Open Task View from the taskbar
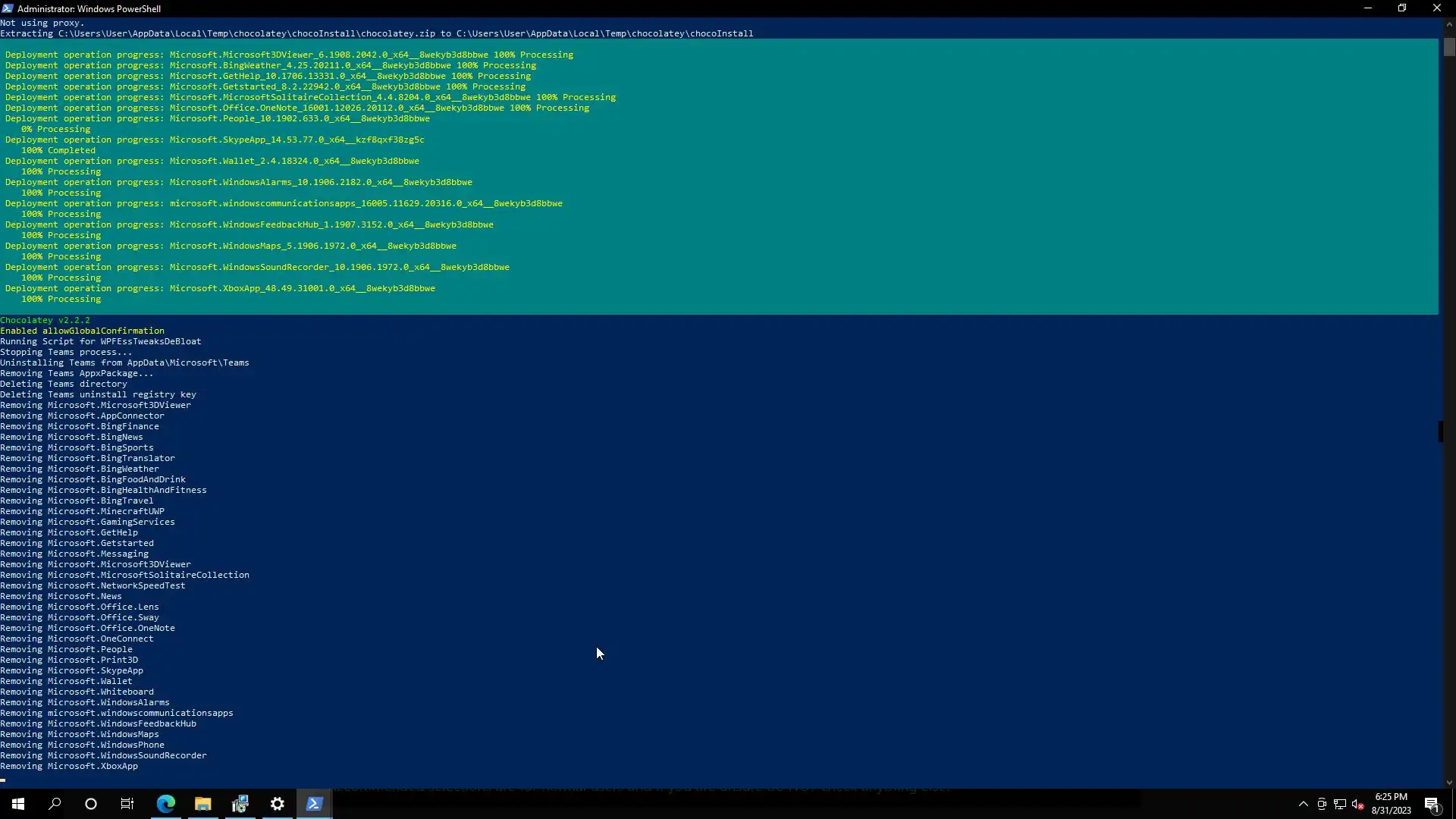 pos(127,804)
